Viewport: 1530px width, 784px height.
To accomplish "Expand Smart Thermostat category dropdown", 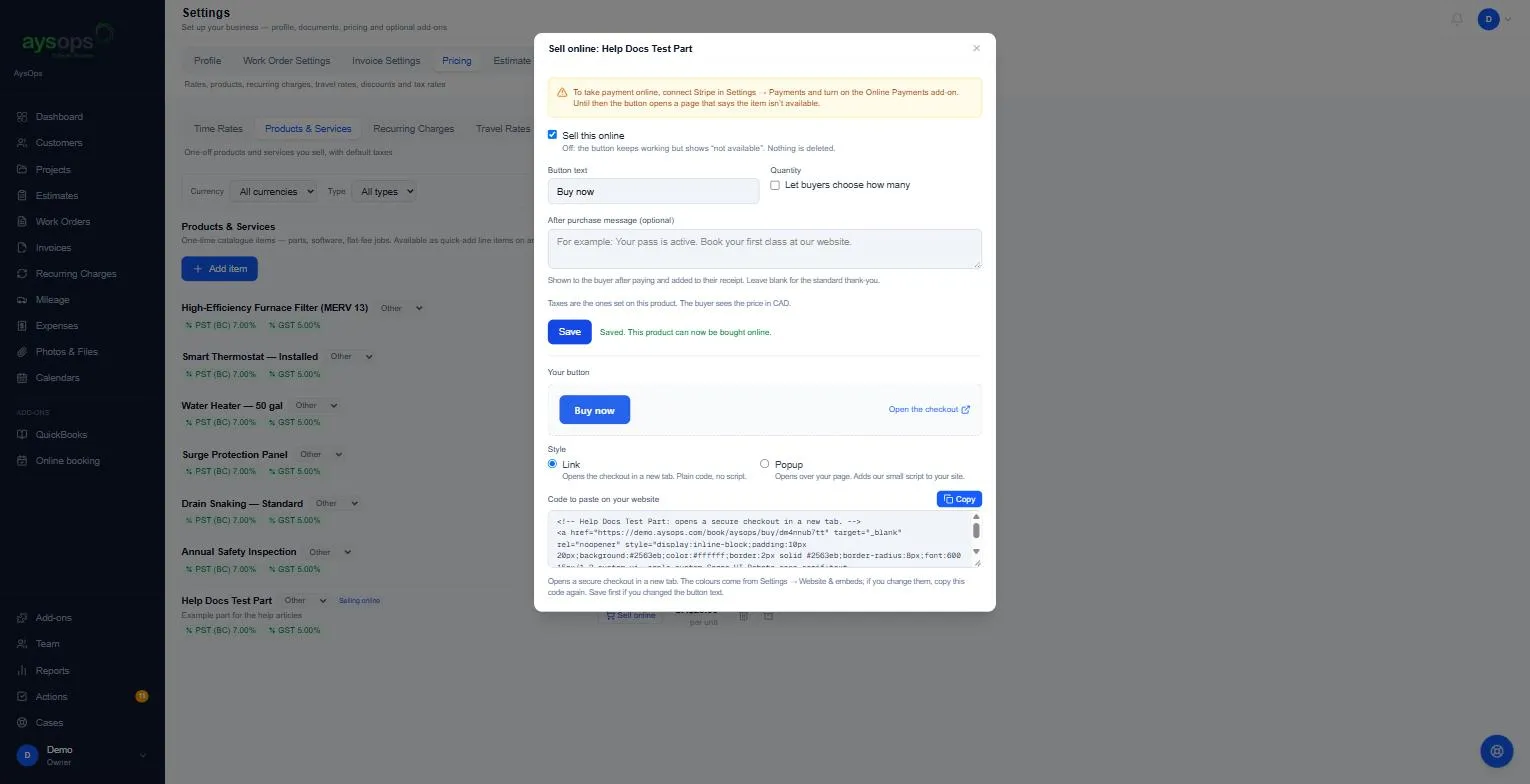I will (352, 356).
